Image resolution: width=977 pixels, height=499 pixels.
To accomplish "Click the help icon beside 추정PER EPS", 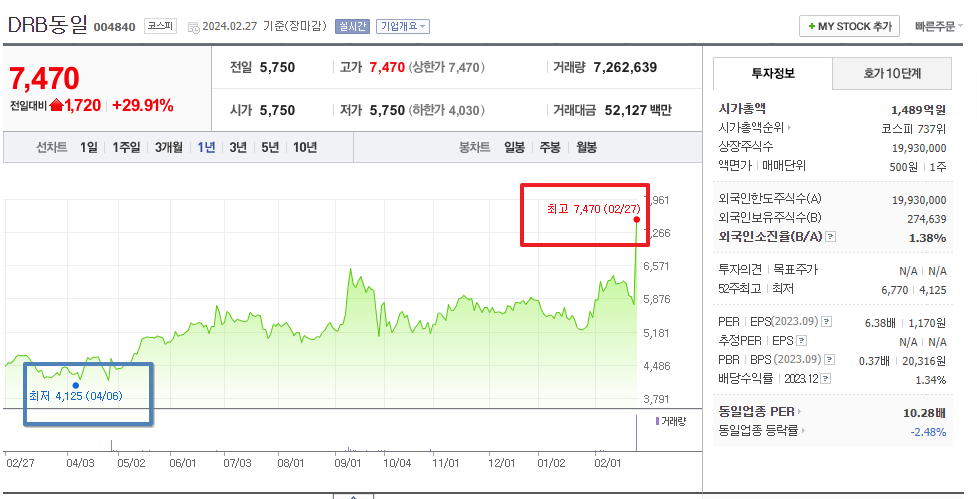I will 802,341.
